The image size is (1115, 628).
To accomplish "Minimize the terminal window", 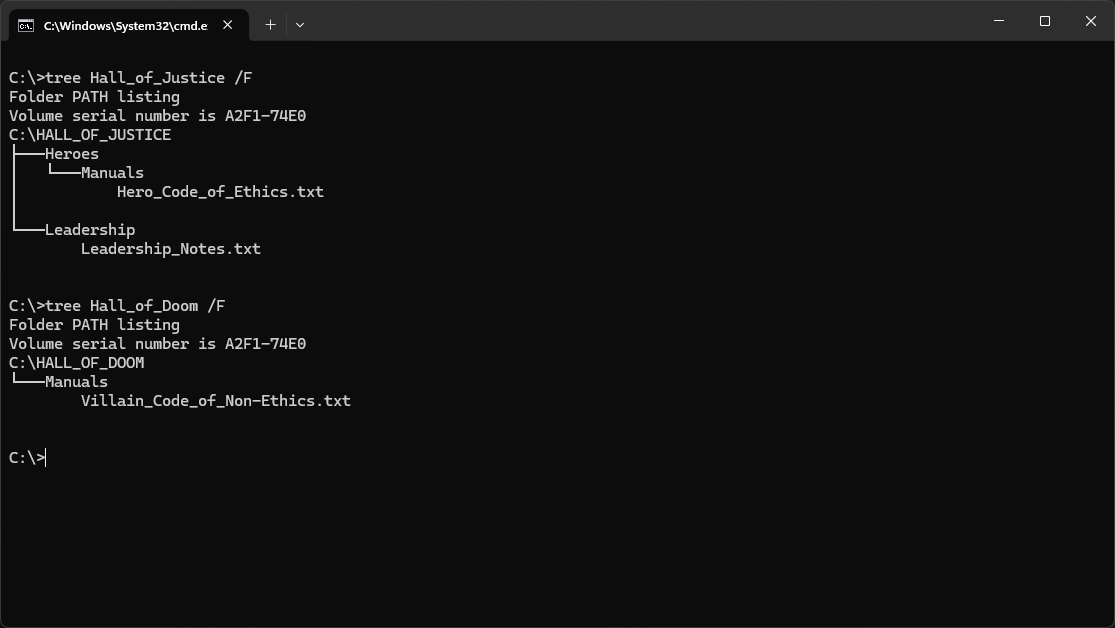I will pos(999,21).
